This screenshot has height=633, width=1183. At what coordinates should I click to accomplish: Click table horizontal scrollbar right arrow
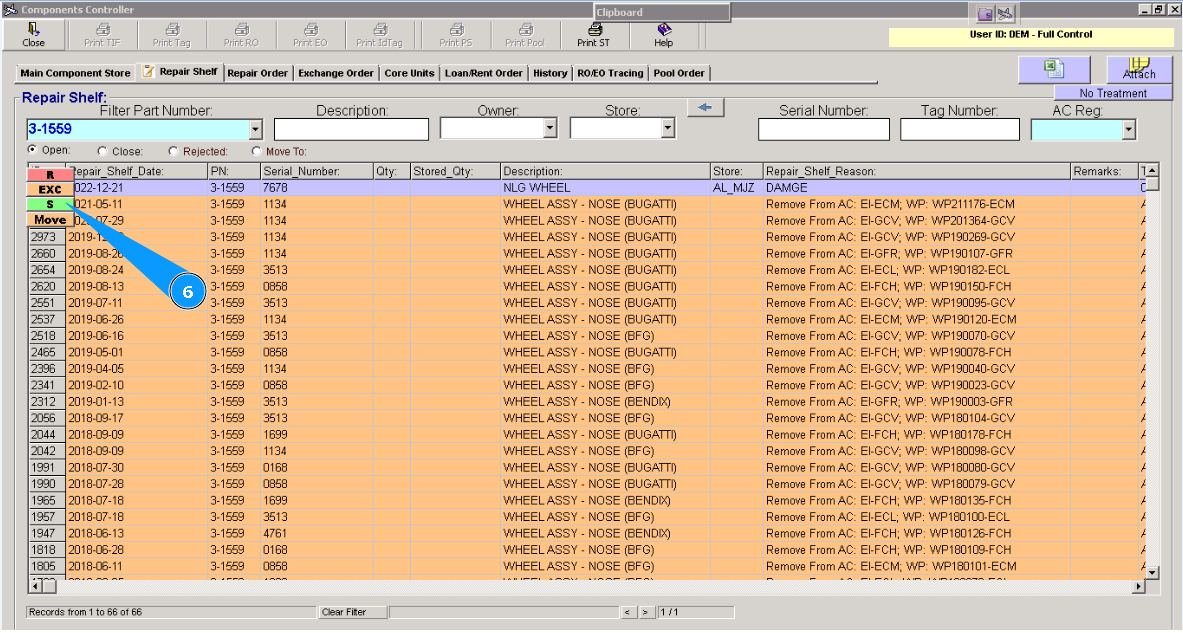(x=1139, y=586)
